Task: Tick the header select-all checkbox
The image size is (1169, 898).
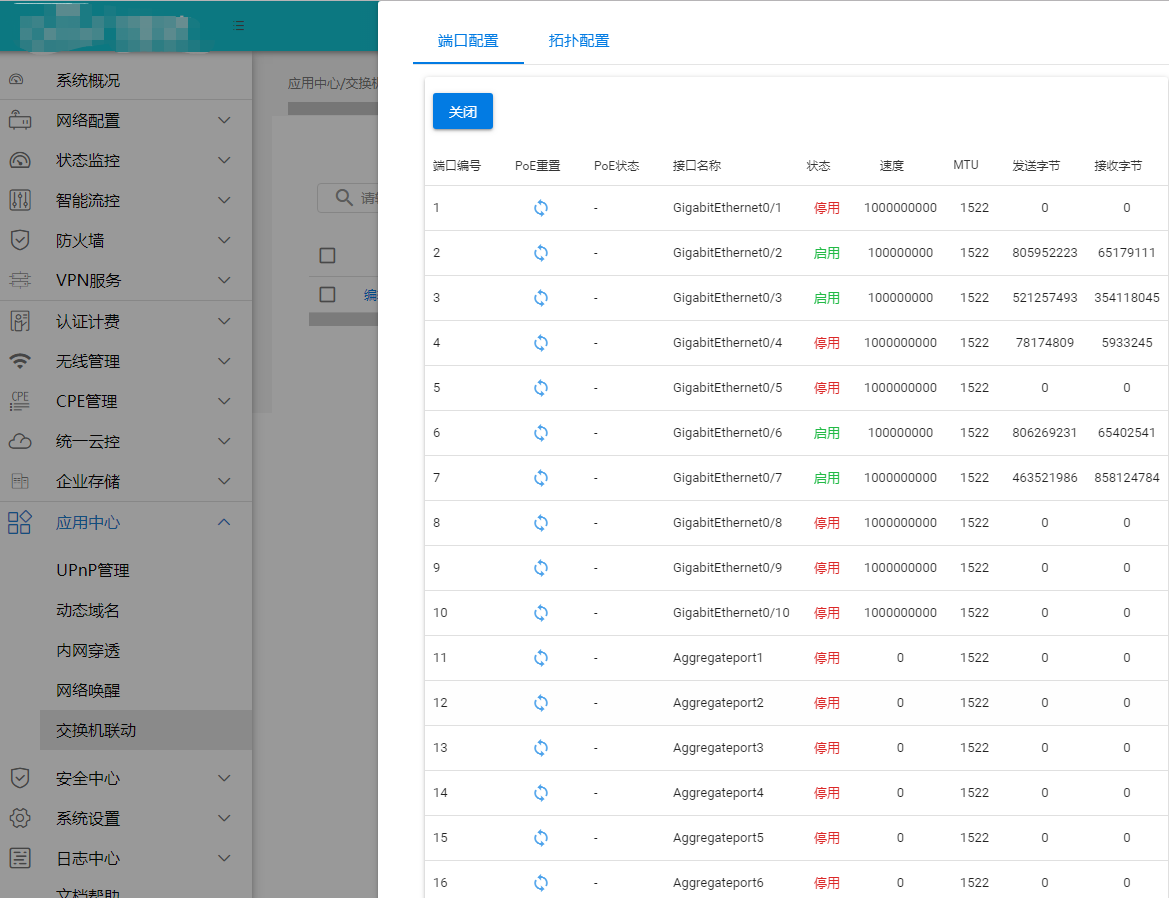Action: pyautogui.click(x=327, y=255)
